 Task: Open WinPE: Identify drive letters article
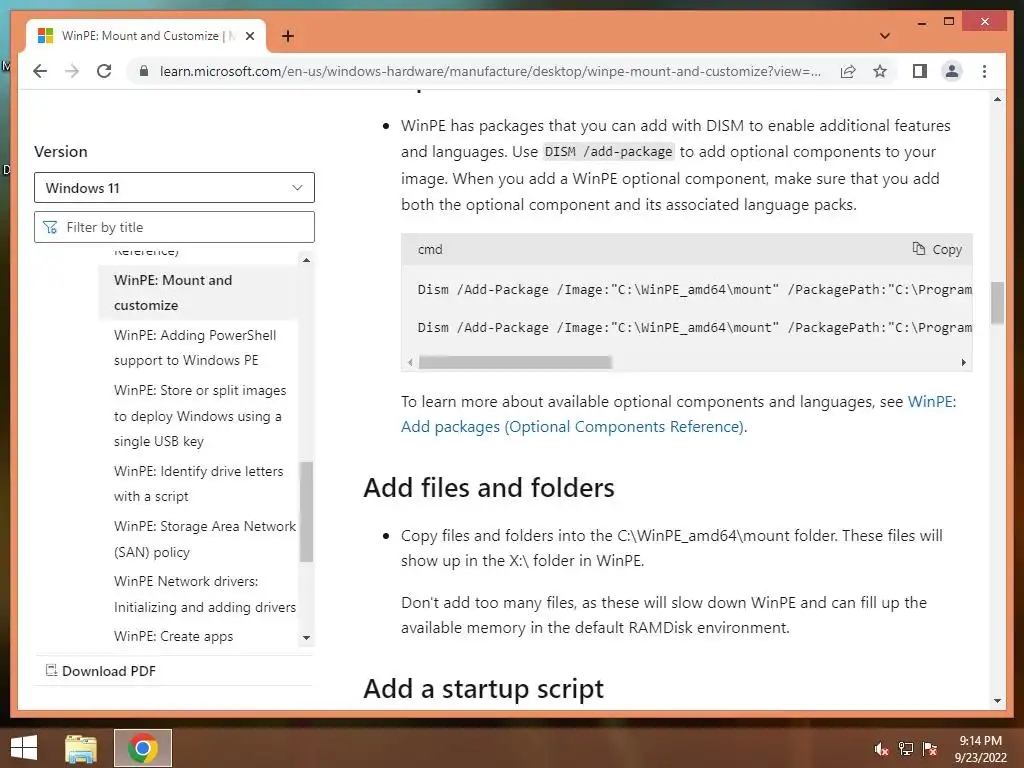[x=199, y=483]
